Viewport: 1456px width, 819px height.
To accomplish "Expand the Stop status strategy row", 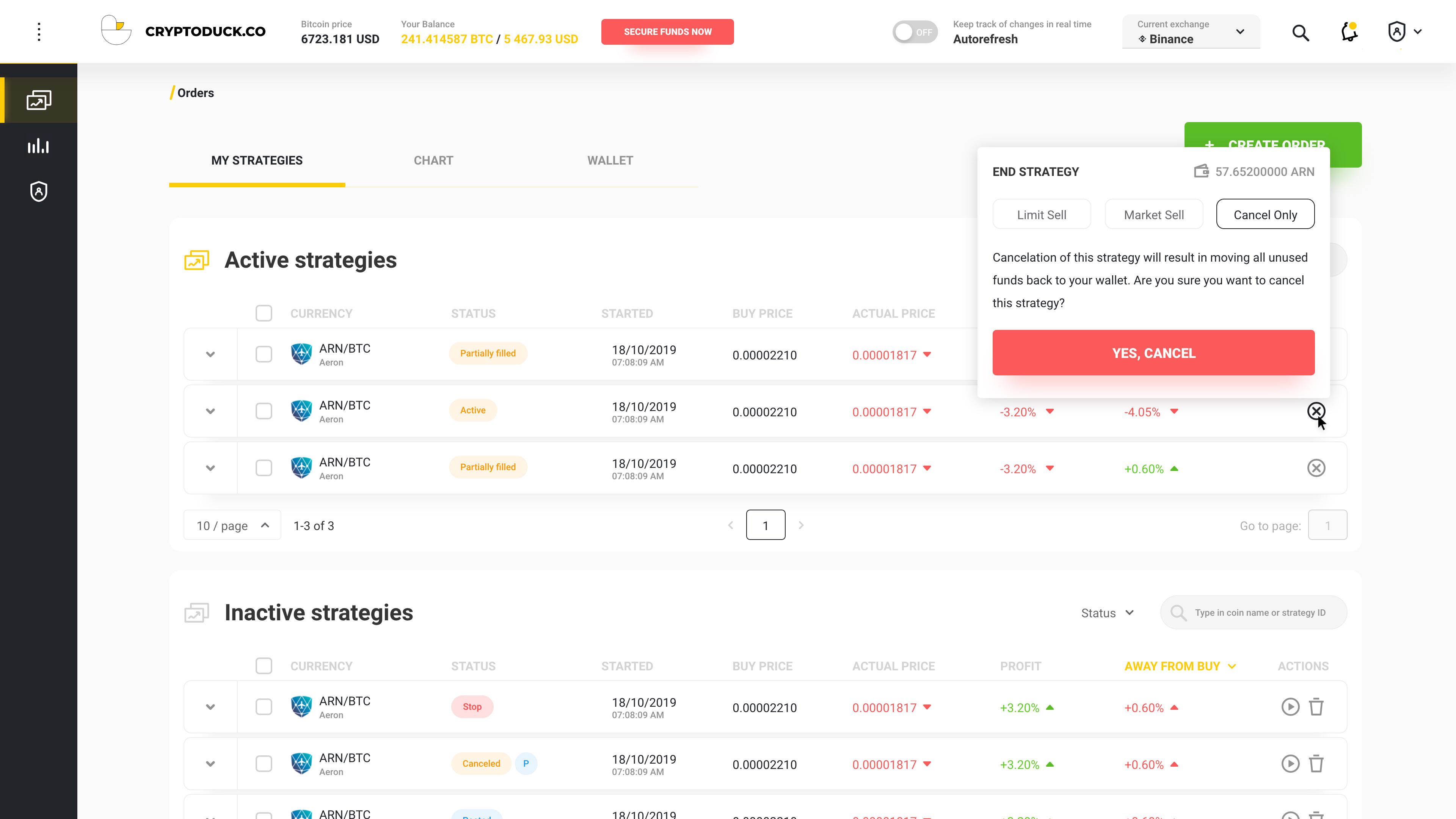I will [210, 706].
